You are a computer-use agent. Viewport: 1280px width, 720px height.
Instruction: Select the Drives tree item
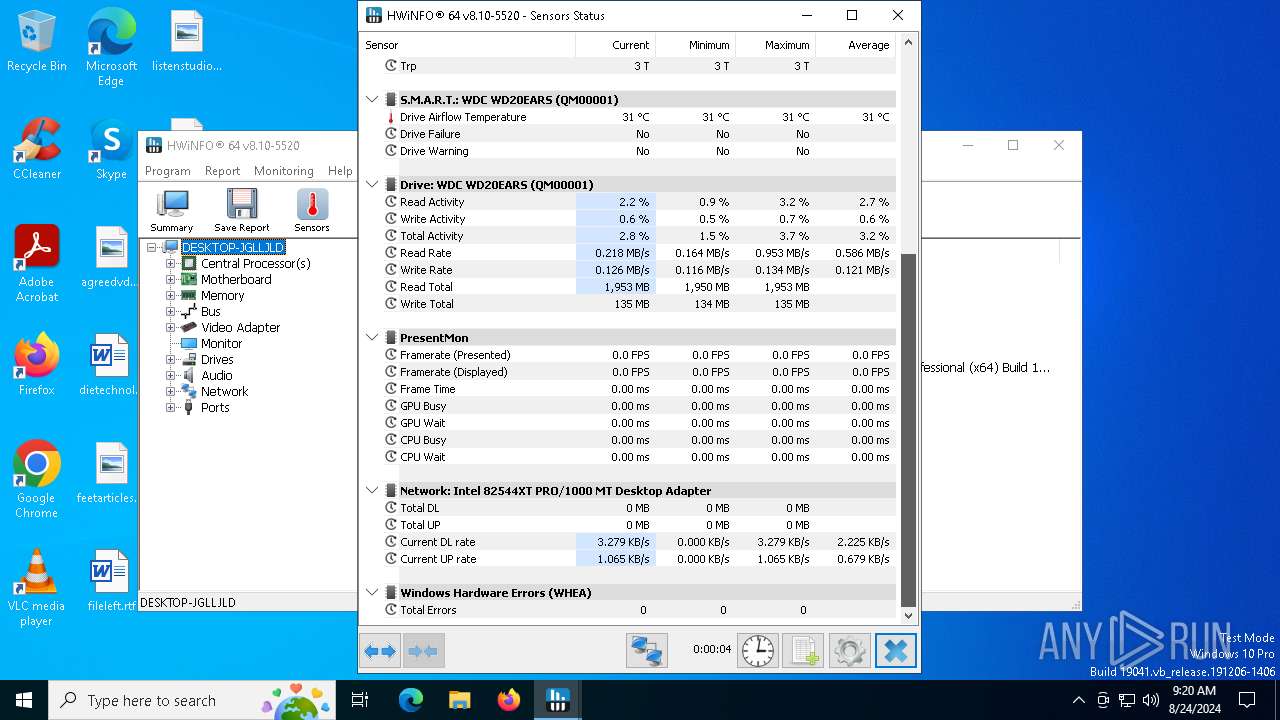(x=217, y=360)
